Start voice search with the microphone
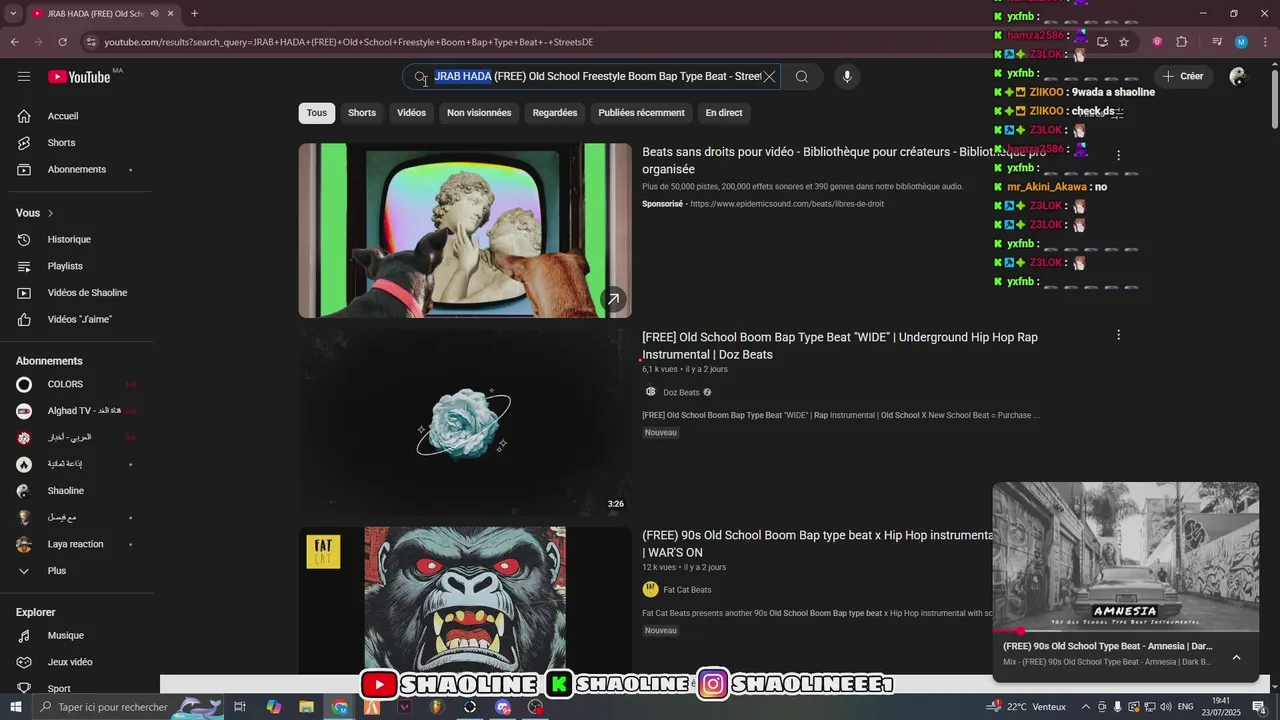The image size is (1280, 720). click(847, 77)
